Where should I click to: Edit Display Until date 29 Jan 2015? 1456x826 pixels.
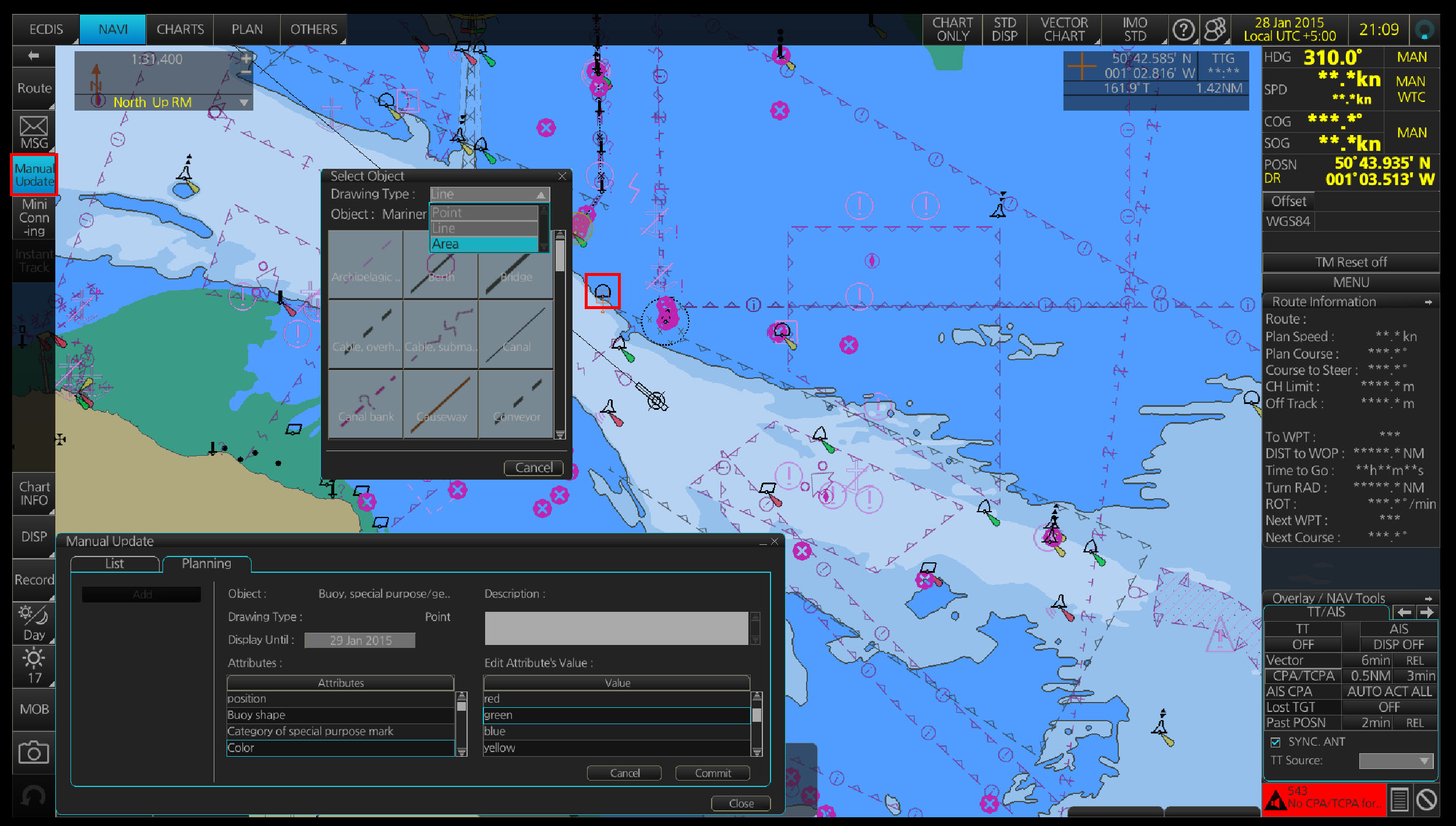pos(360,640)
